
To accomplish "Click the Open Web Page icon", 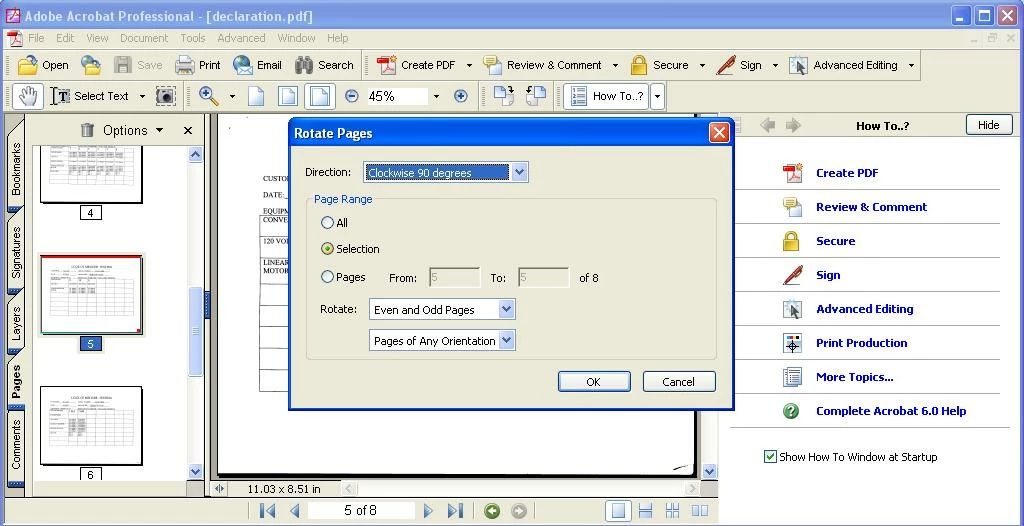I will [x=91, y=65].
